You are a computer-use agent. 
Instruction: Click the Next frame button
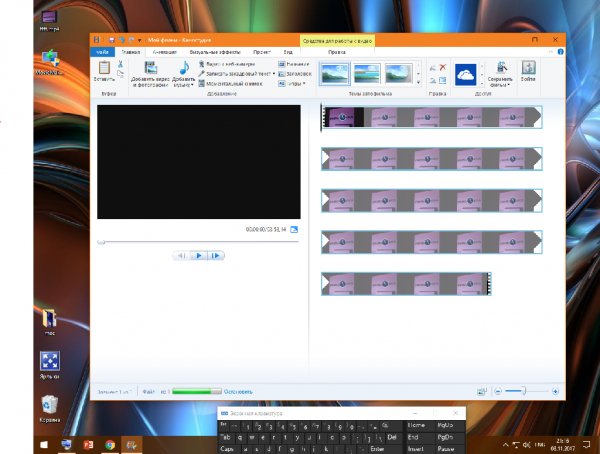tap(215, 255)
